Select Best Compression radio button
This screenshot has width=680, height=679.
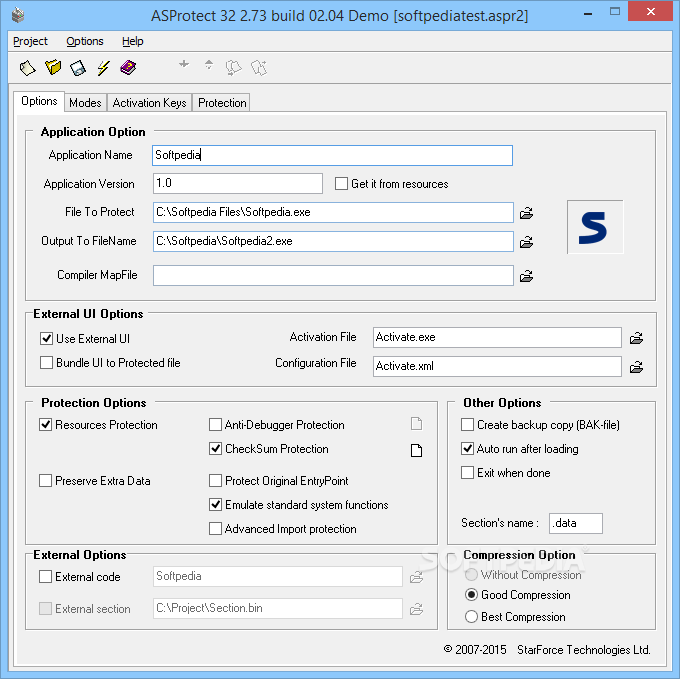(x=471, y=617)
